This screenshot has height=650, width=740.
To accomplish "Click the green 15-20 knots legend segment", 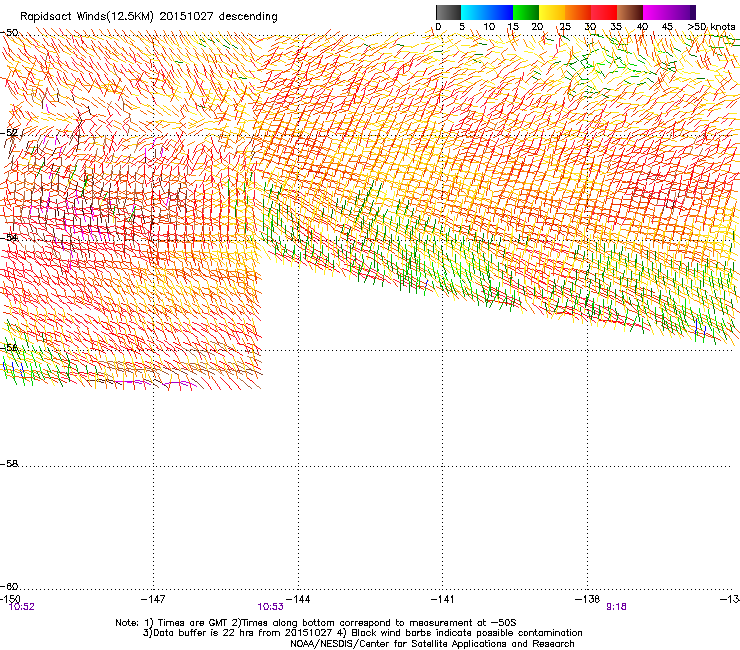I will click(526, 12).
